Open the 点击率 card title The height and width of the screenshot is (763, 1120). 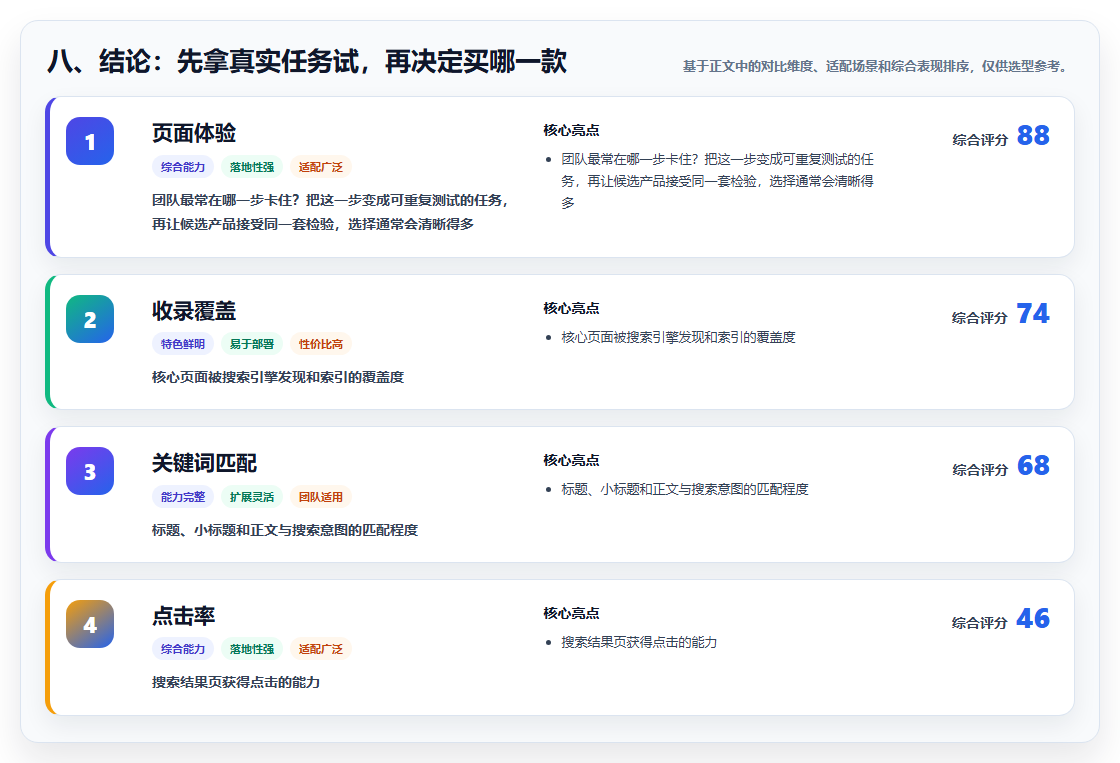pyautogui.click(x=184, y=616)
